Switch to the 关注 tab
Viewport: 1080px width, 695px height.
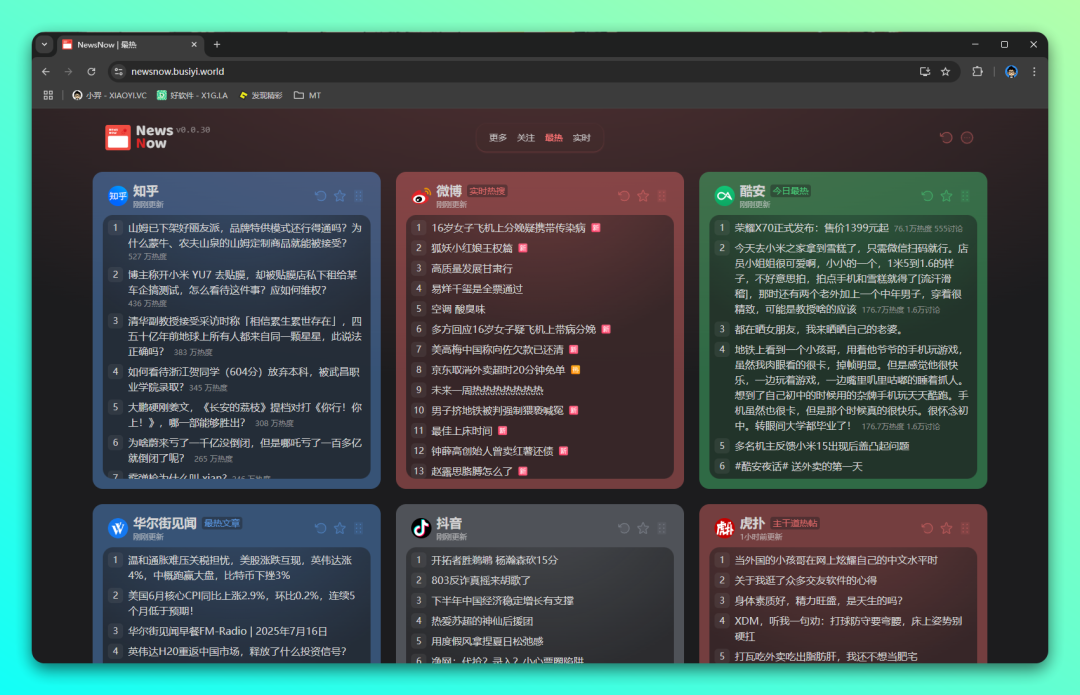coord(526,138)
